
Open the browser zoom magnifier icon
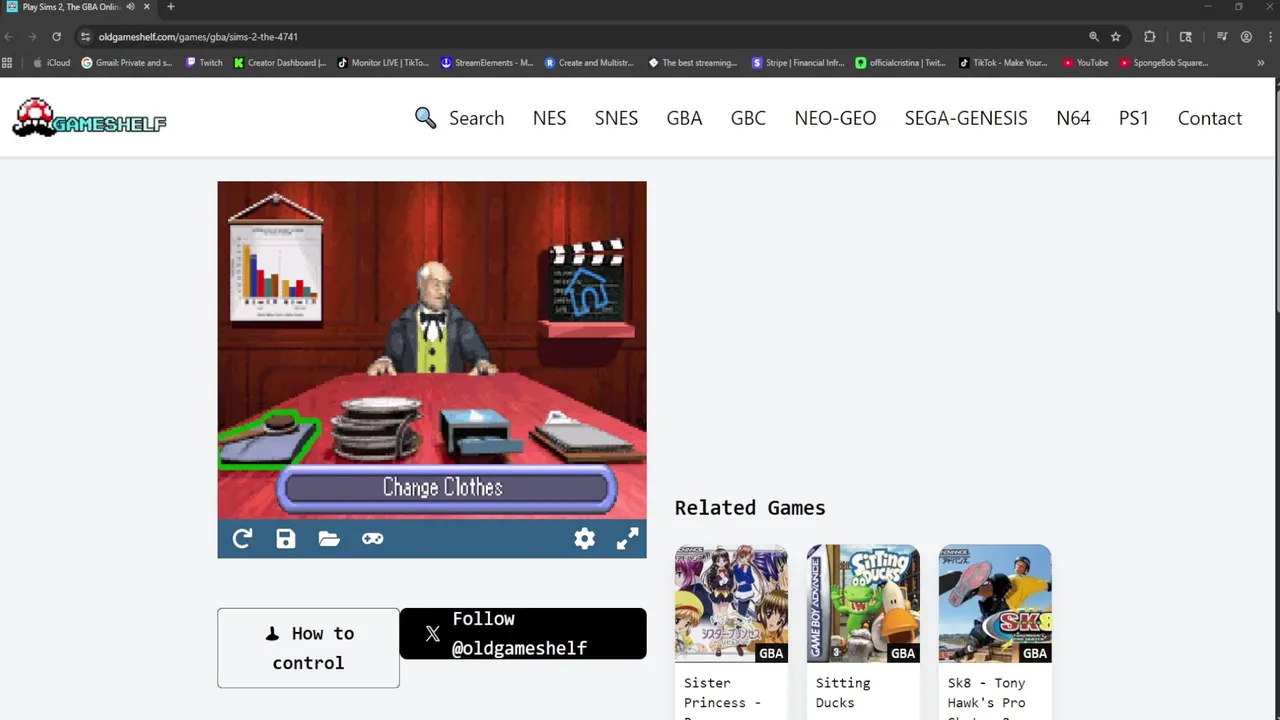tap(1094, 37)
